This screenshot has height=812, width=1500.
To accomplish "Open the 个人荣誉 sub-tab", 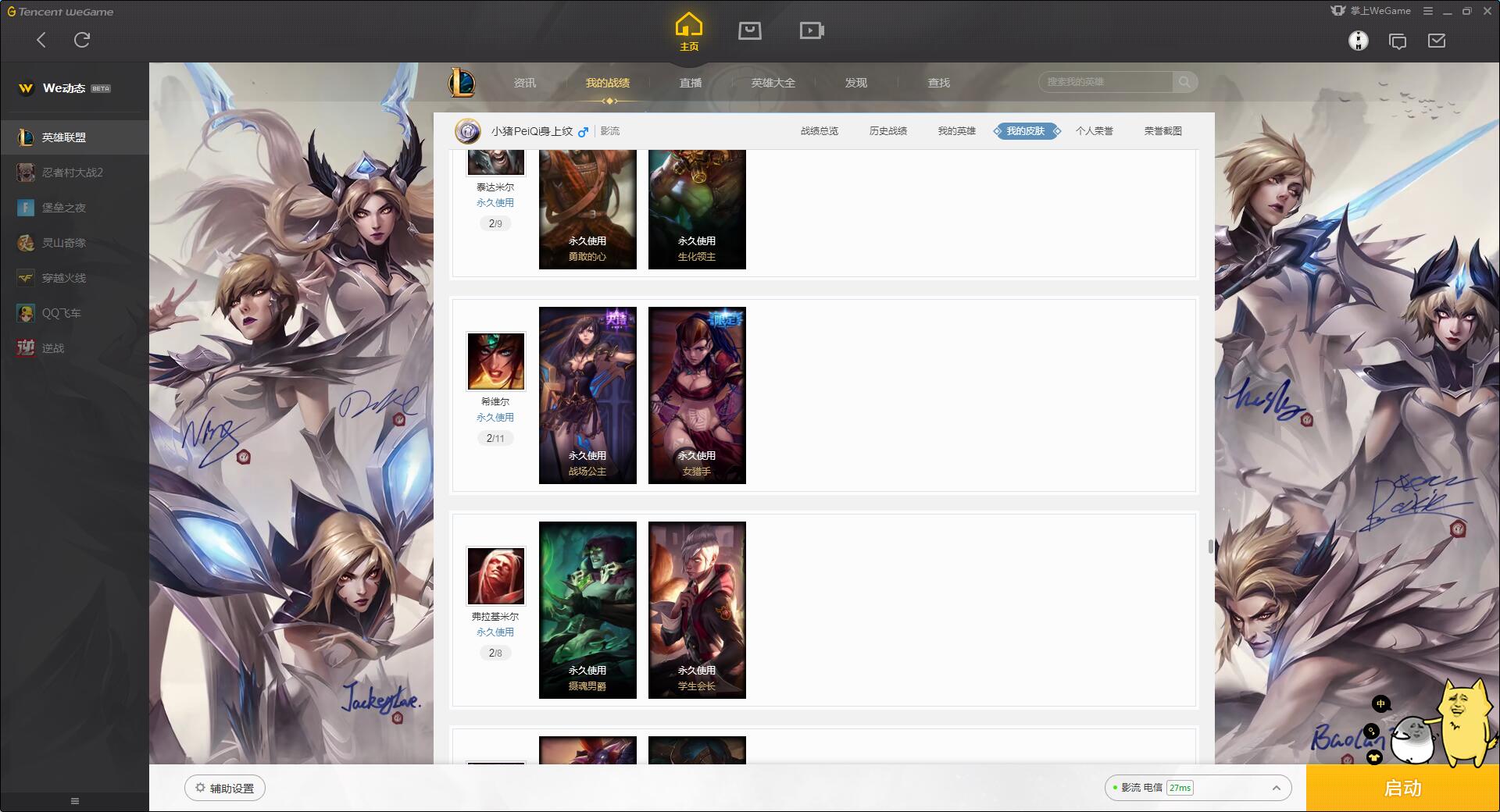I will tap(1095, 131).
